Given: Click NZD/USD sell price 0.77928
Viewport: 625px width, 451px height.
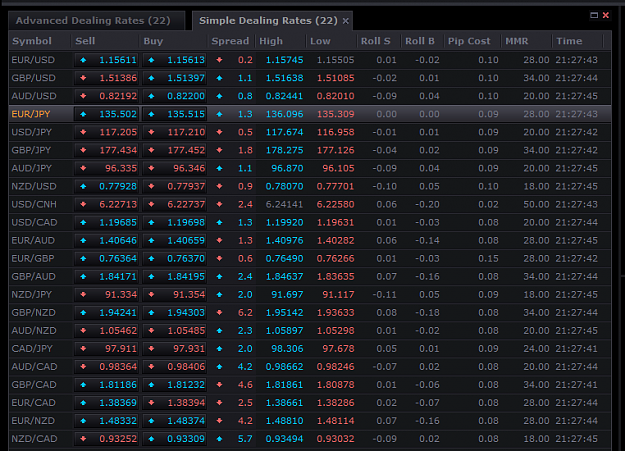Looking at the screenshot, I should tap(106, 186).
